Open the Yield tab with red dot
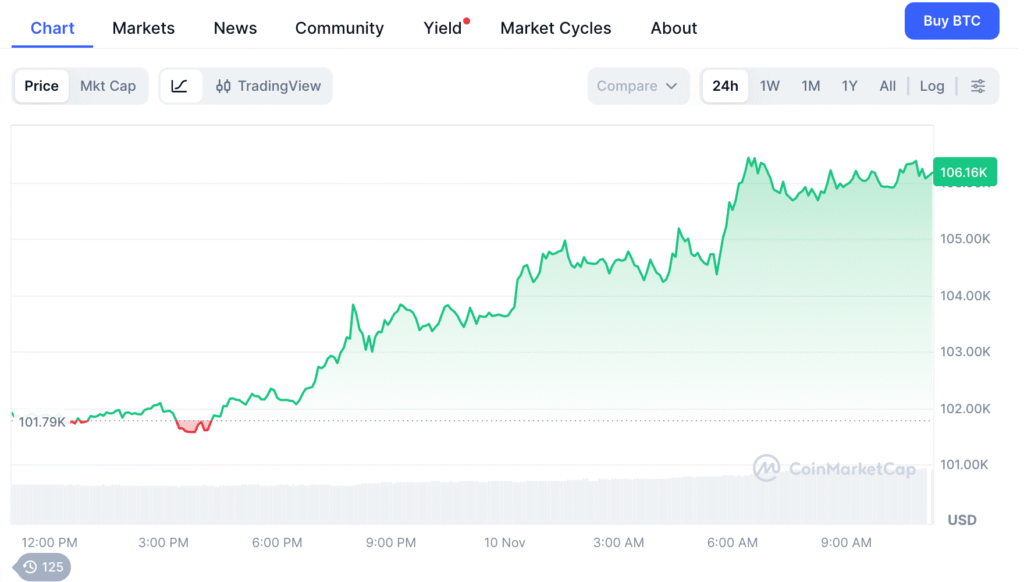The width and height of the screenshot is (1024, 582). click(x=443, y=28)
